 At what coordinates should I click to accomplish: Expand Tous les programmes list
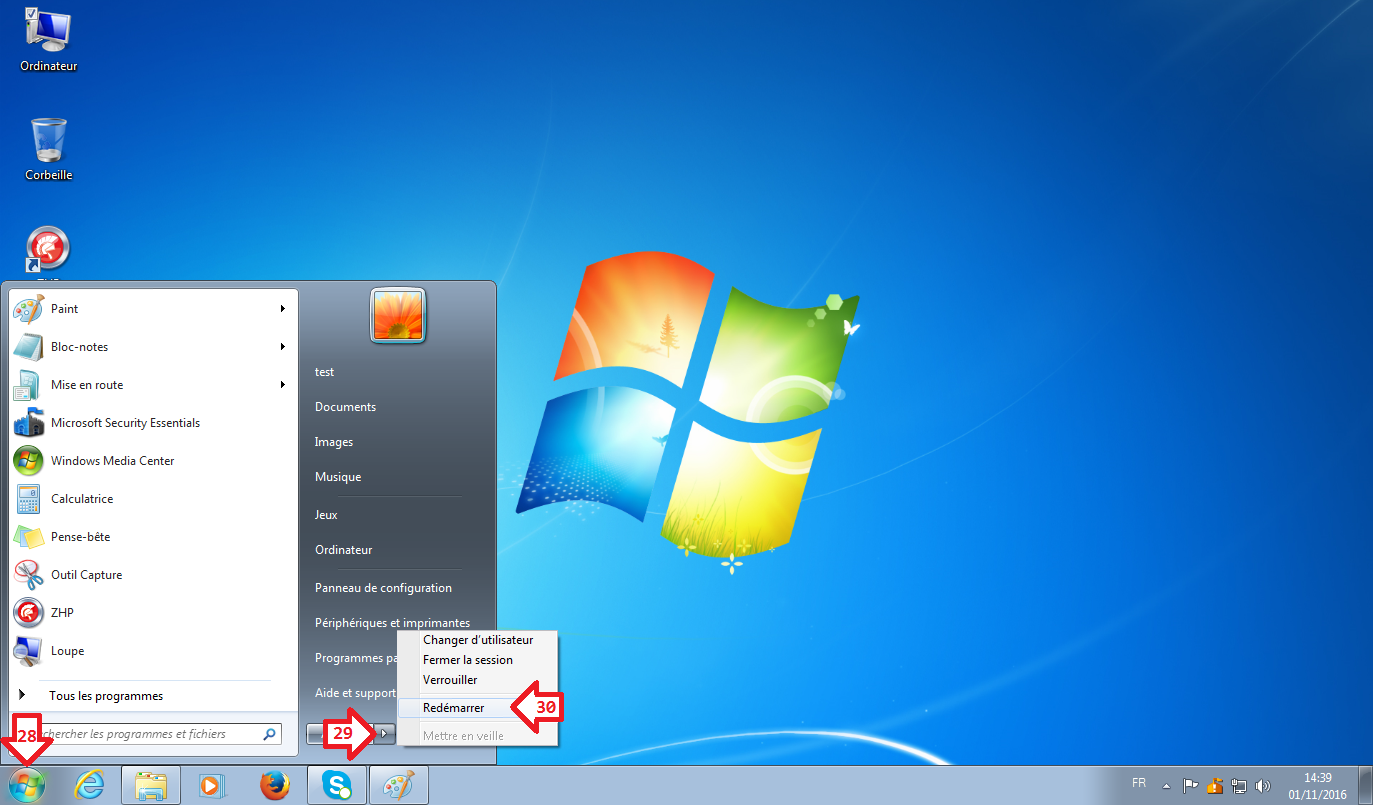click(x=105, y=696)
